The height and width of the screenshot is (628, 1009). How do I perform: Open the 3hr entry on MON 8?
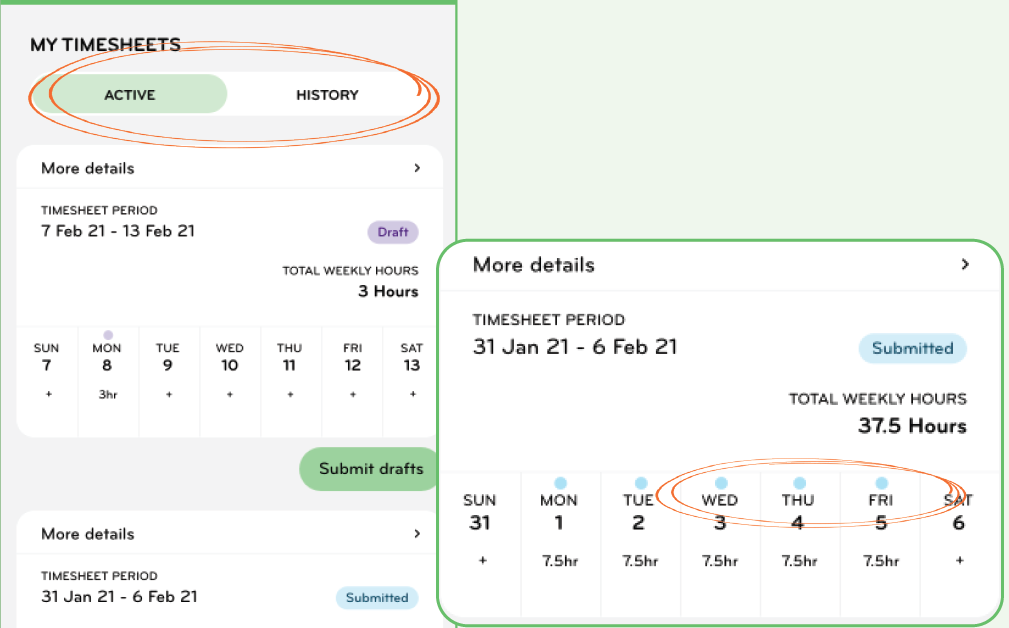click(108, 394)
